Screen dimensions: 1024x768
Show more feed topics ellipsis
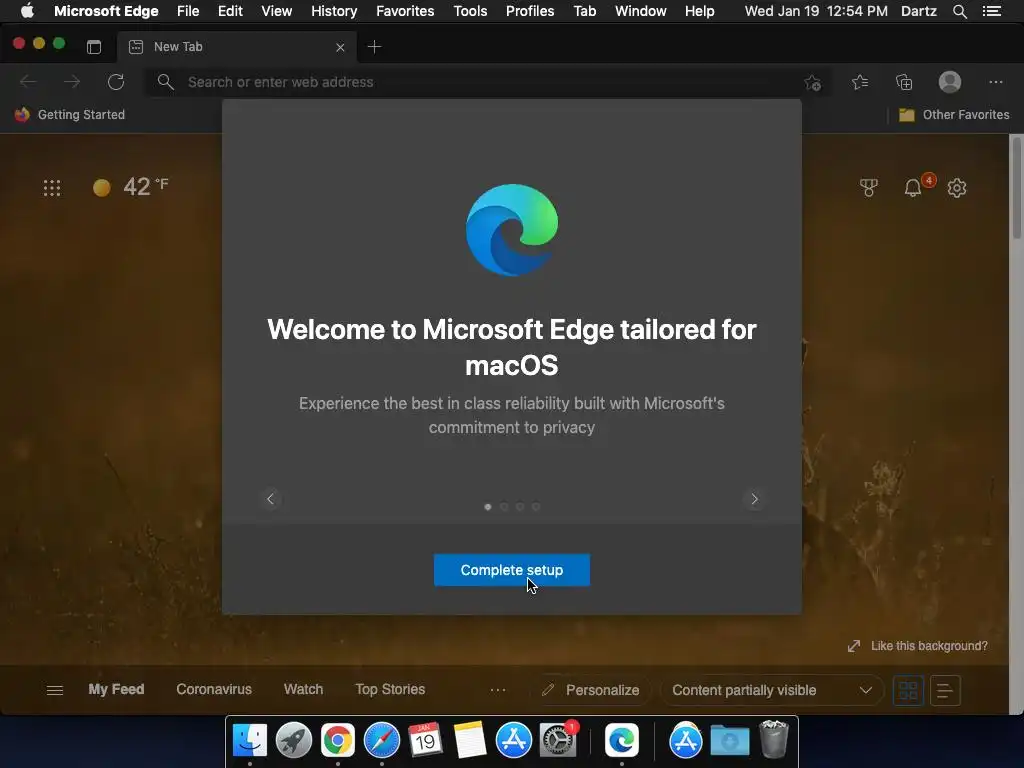tap(498, 690)
